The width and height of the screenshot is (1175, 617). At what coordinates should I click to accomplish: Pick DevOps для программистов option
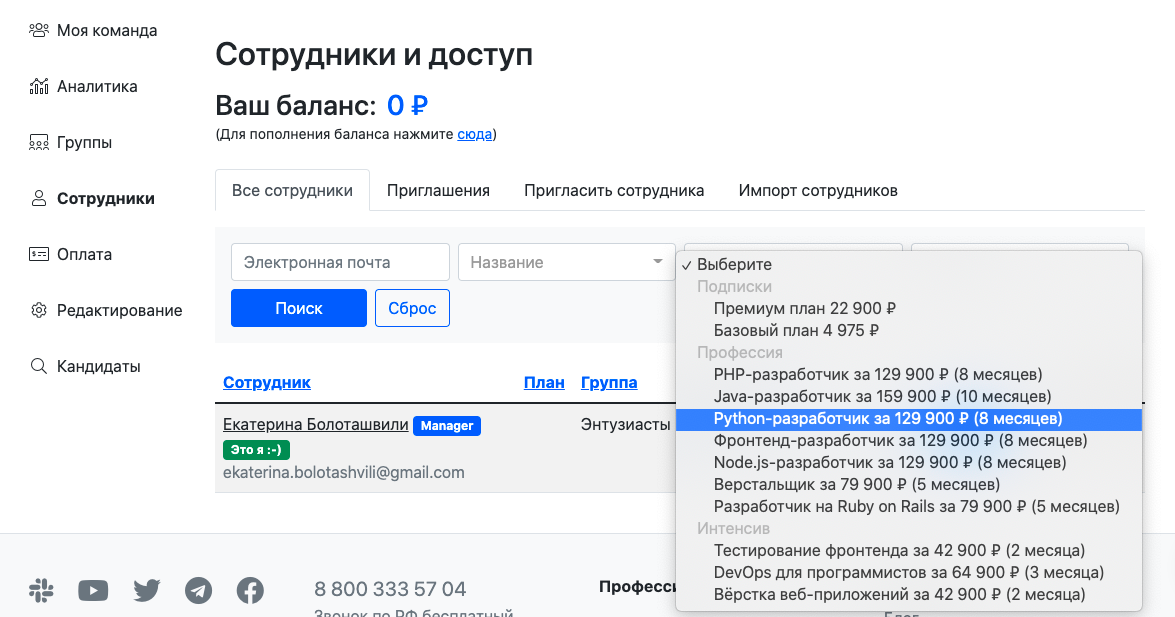[908, 572]
